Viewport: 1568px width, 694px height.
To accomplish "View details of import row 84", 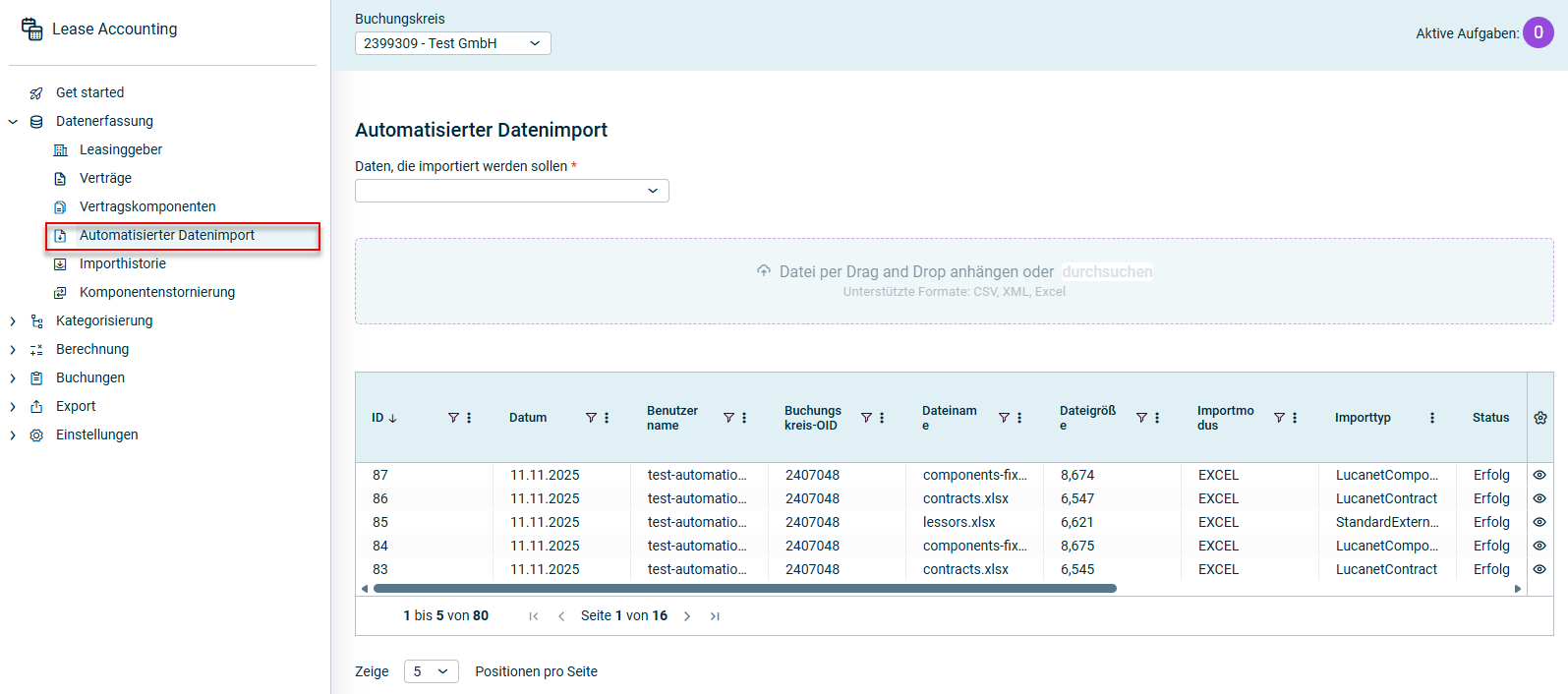I will (1539, 546).
